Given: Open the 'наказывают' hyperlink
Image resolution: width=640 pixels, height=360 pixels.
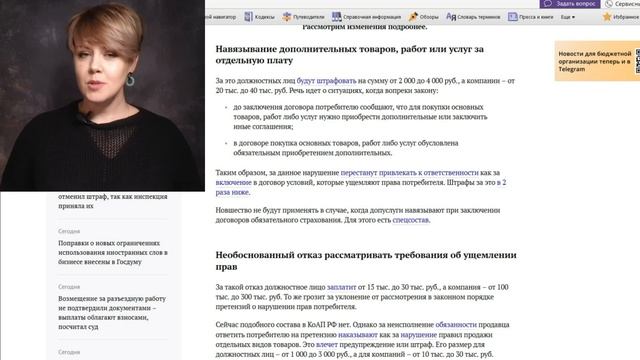Looking at the screenshot, I should pos(358,335).
